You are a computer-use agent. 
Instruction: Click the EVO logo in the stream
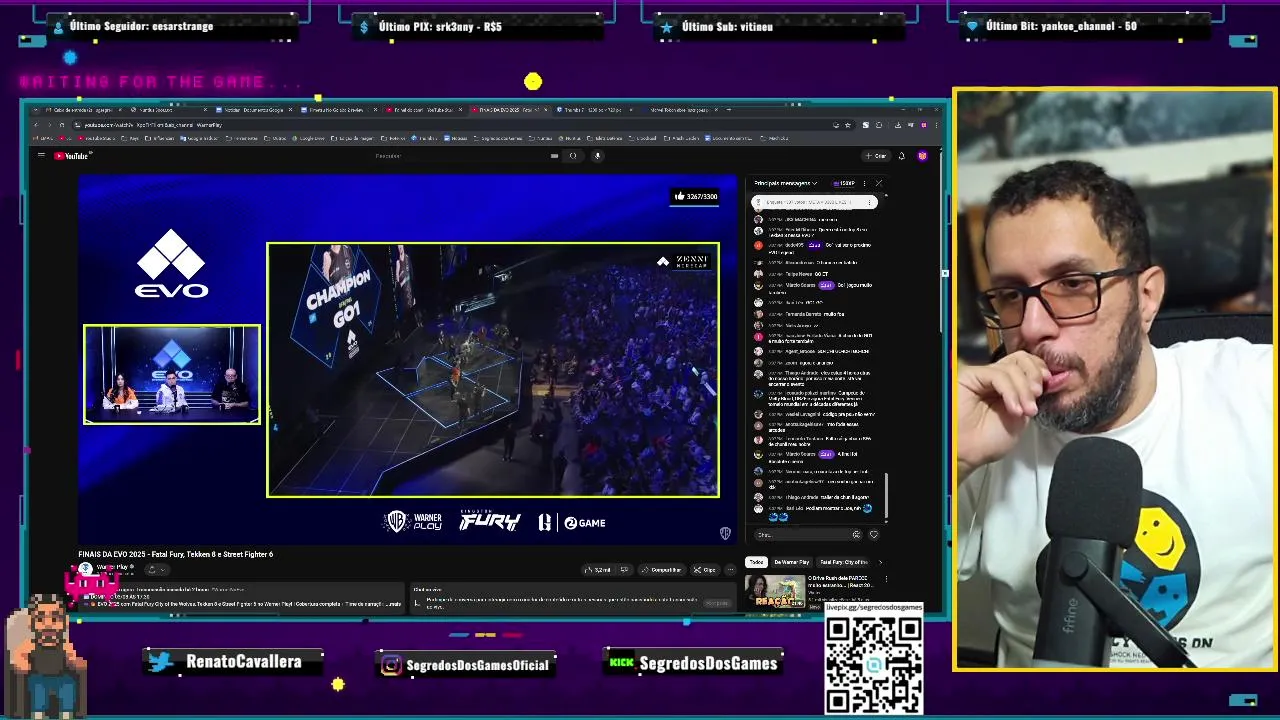tap(172, 264)
